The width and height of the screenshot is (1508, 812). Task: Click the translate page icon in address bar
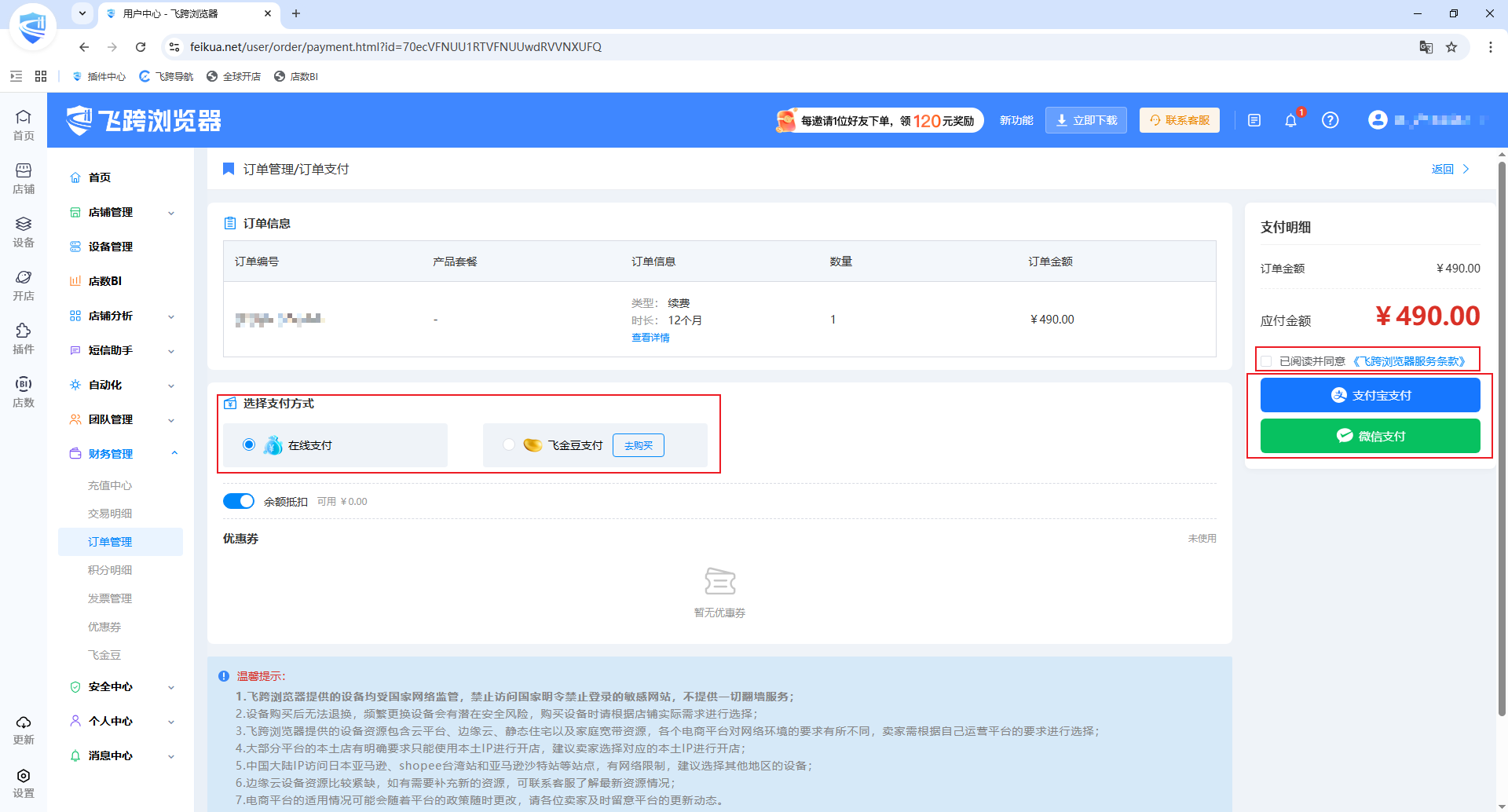[x=1426, y=47]
